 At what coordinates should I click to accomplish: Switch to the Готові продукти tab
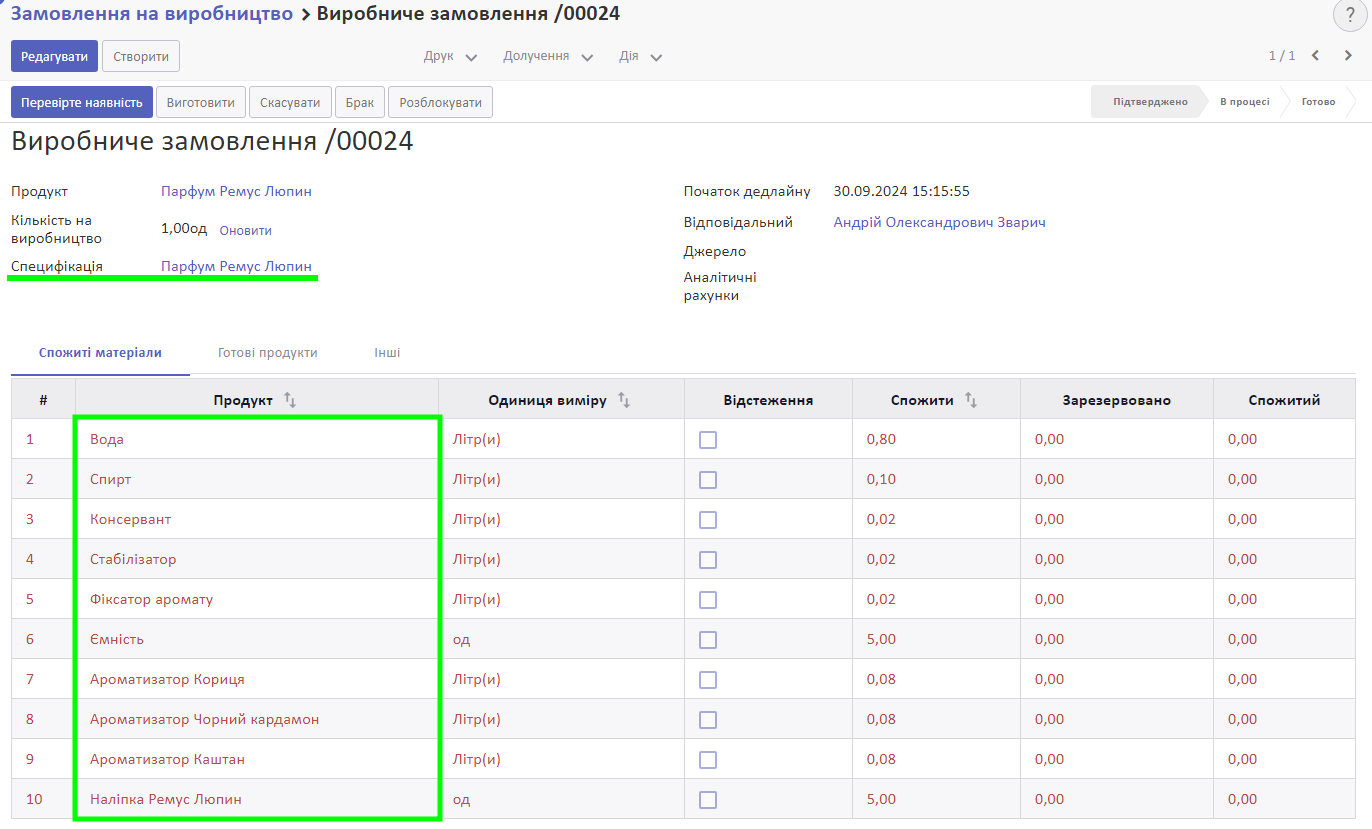point(268,353)
